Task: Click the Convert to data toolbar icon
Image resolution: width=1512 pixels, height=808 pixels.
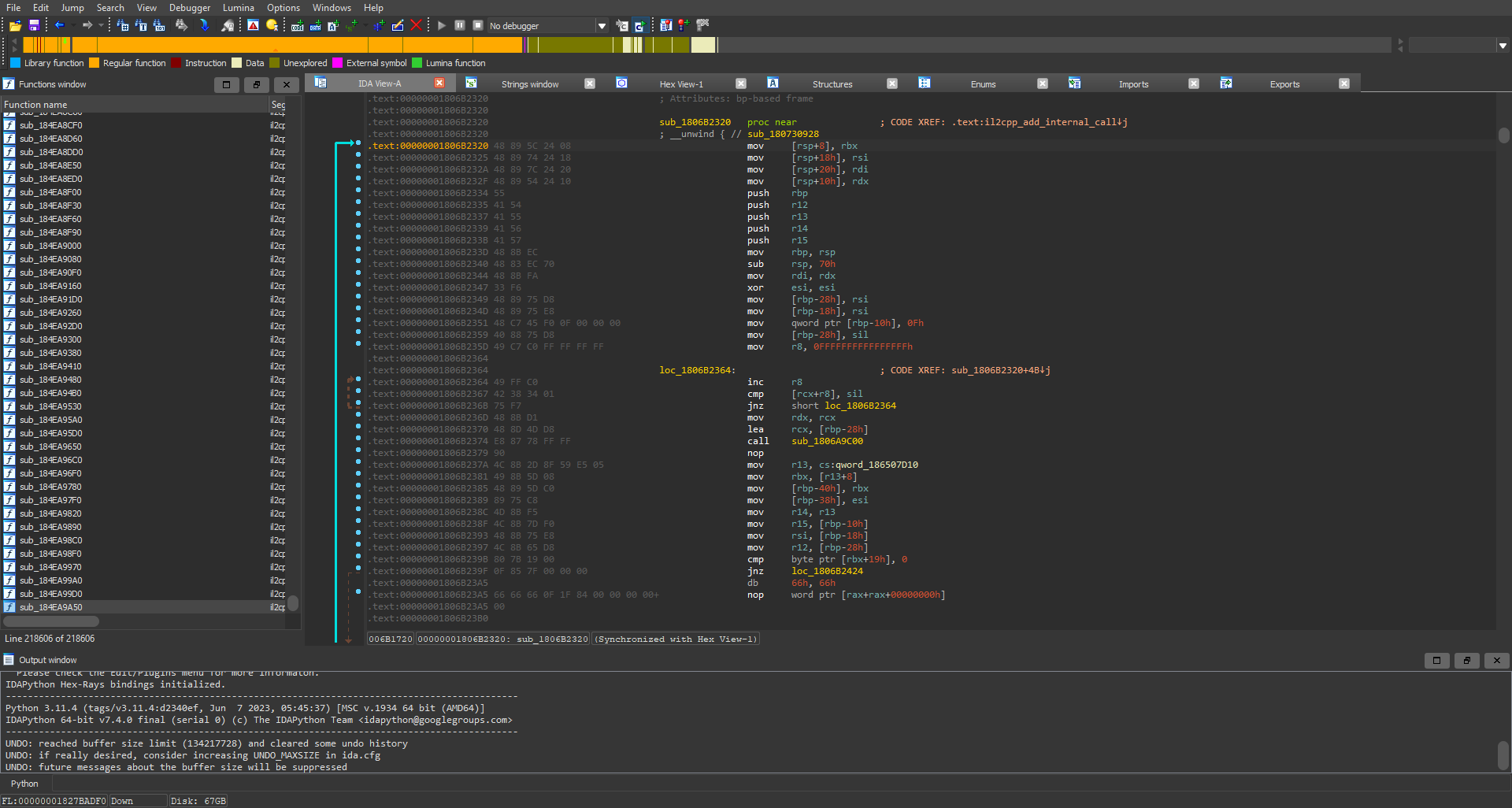Action: pos(315,26)
